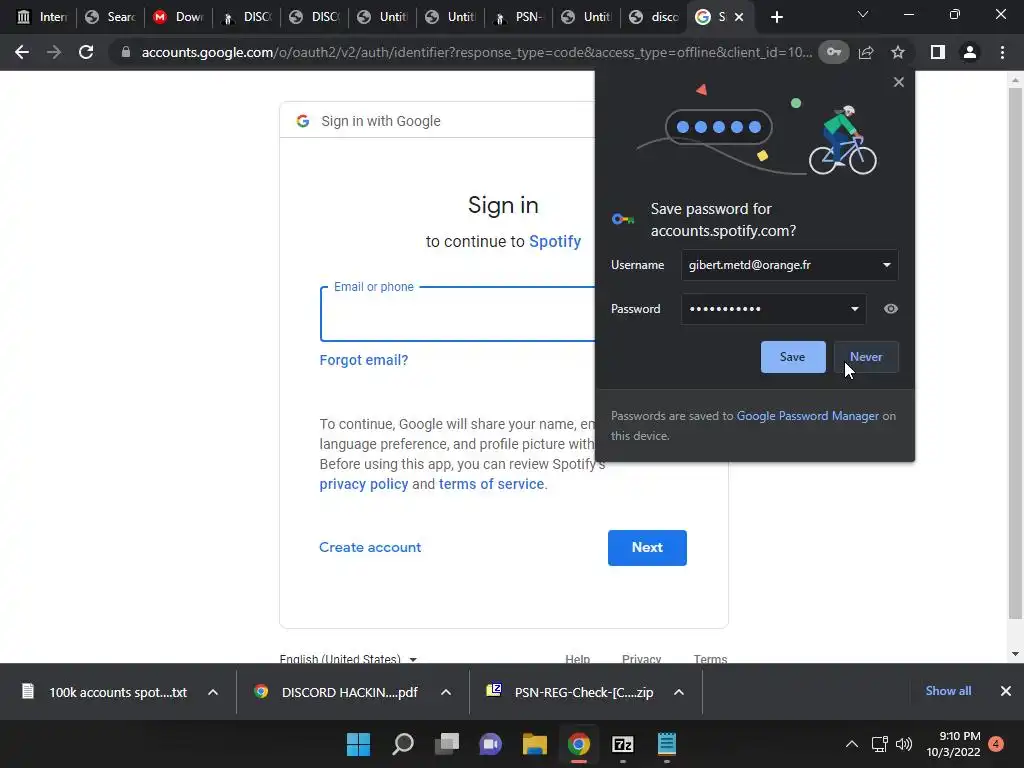Open the terms of service link
Screen dimensions: 1024x768
[491, 485]
